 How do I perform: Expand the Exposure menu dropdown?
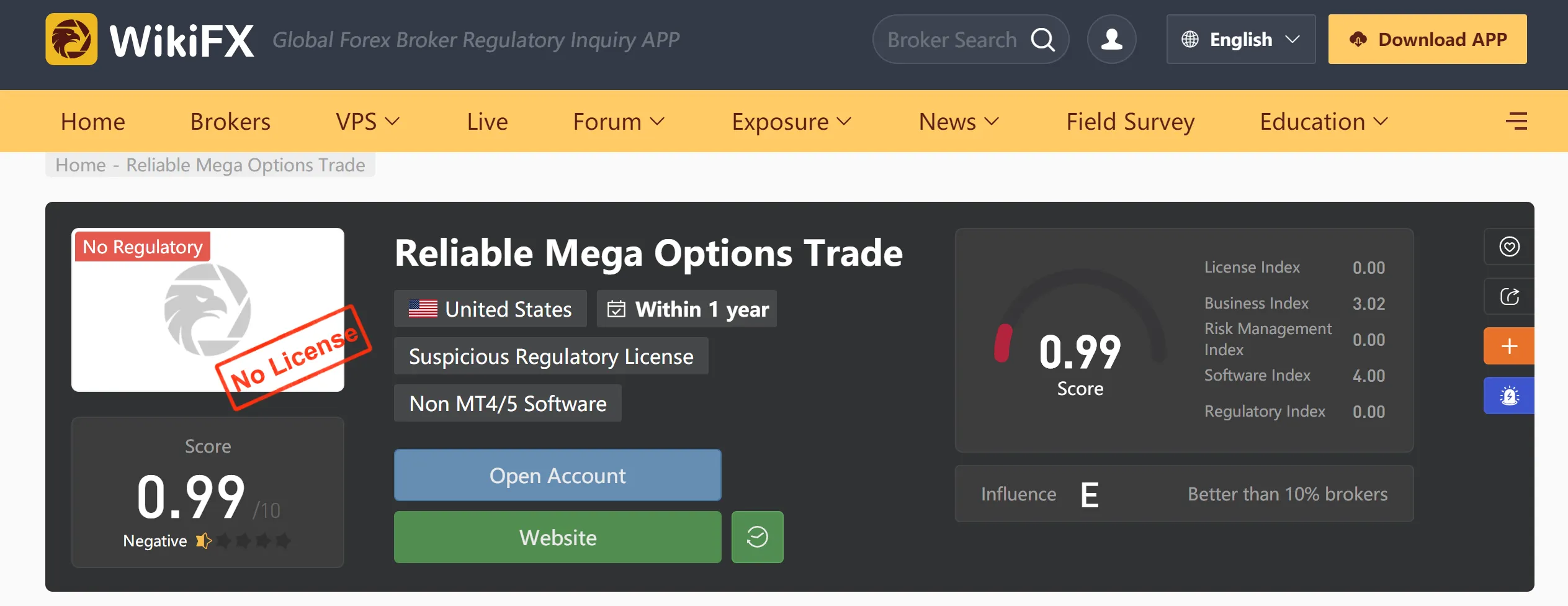(x=792, y=122)
